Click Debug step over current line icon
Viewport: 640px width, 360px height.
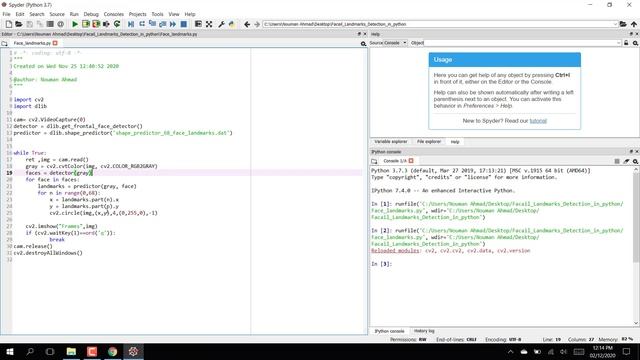tap(142, 24)
